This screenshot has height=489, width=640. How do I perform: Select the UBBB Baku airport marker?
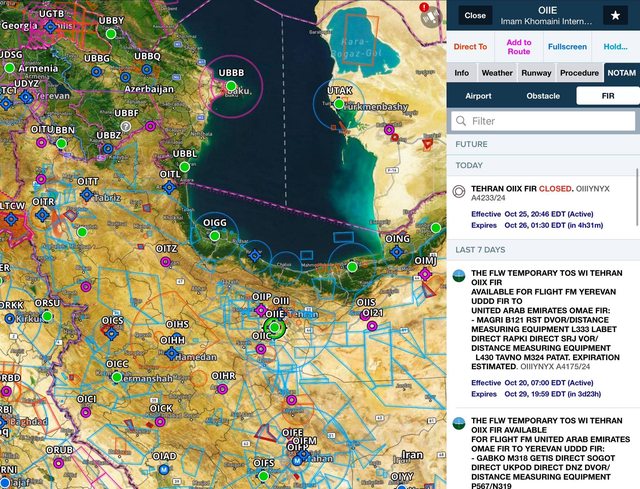point(231,88)
